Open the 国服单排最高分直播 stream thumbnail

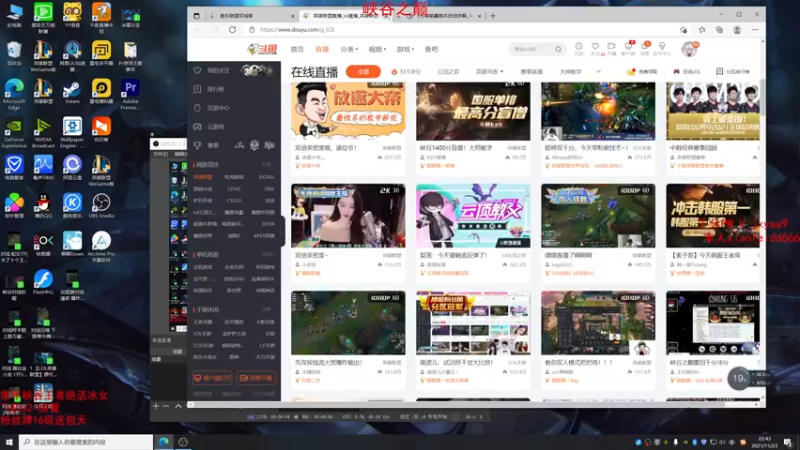(x=473, y=110)
